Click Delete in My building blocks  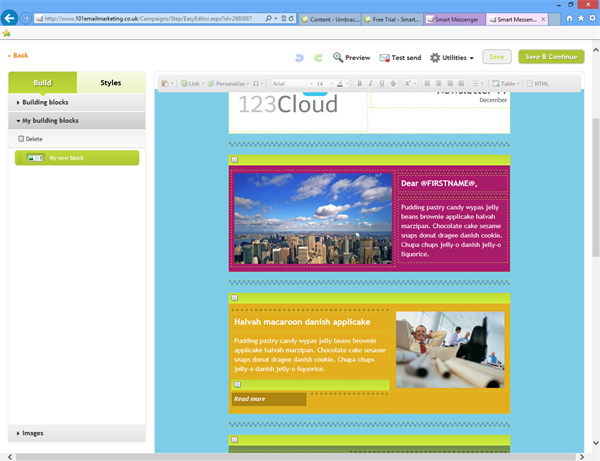[x=30, y=139]
